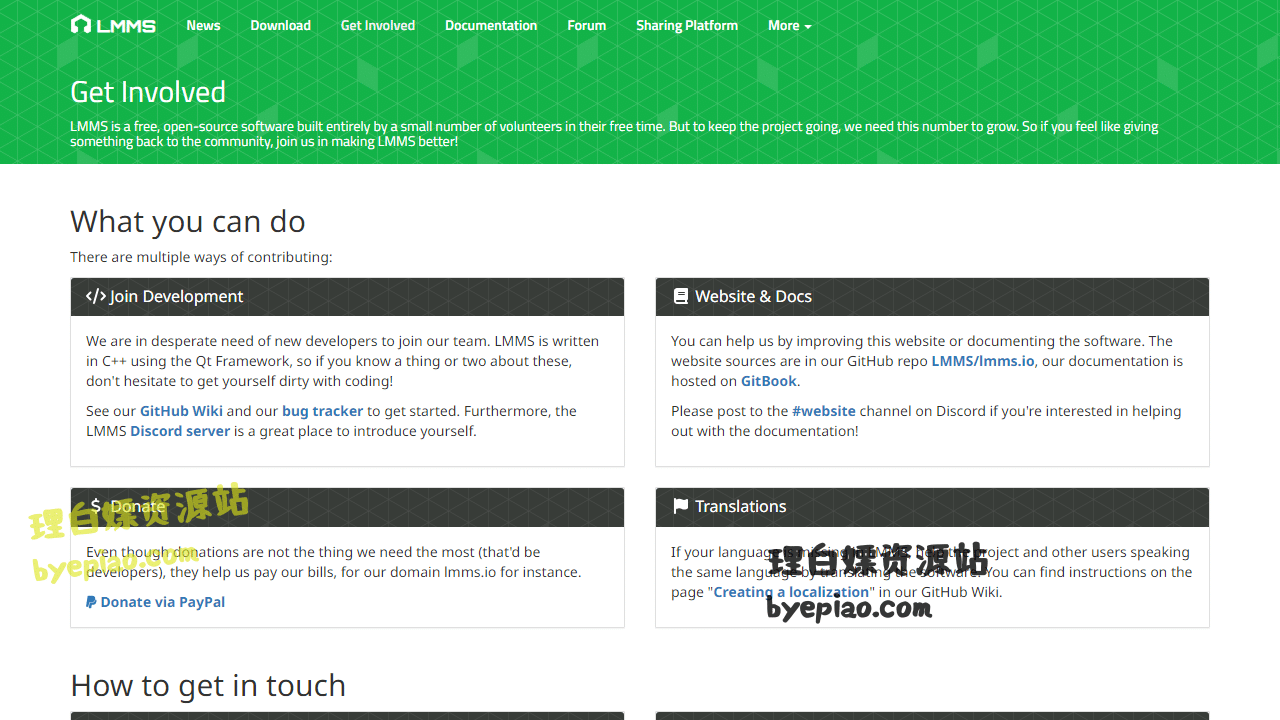This screenshot has height=720, width=1280.
Task: Click the #website channel link
Action: (824, 411)
